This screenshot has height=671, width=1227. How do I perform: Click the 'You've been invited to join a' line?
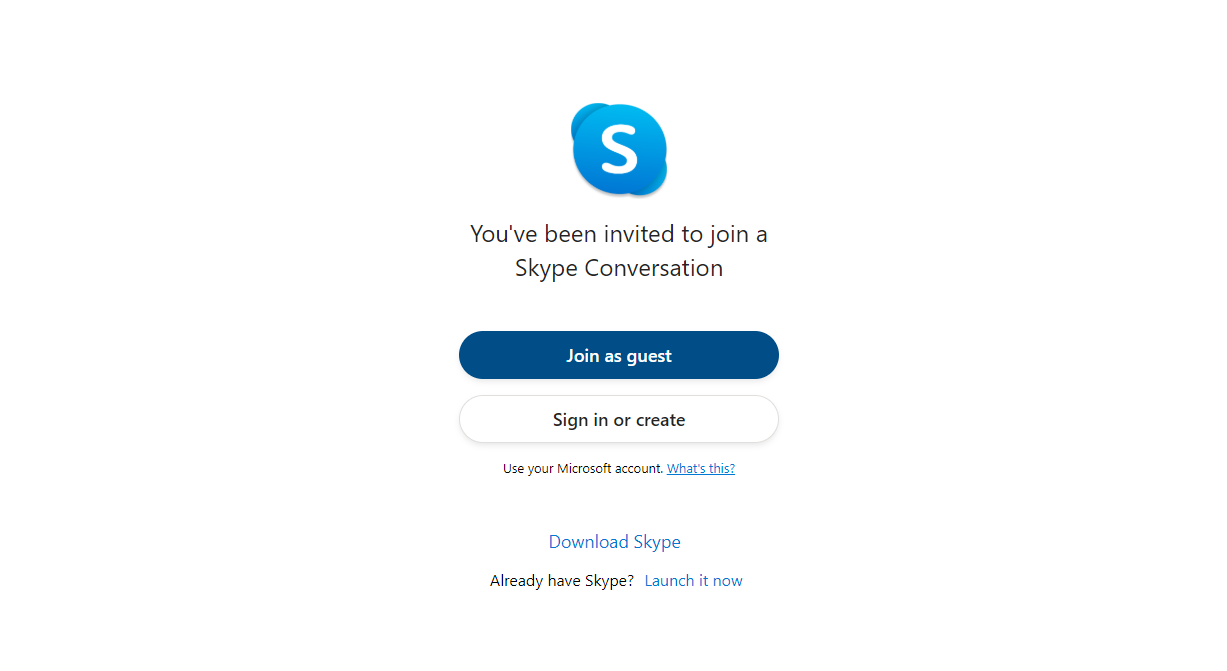coord(618,234)
